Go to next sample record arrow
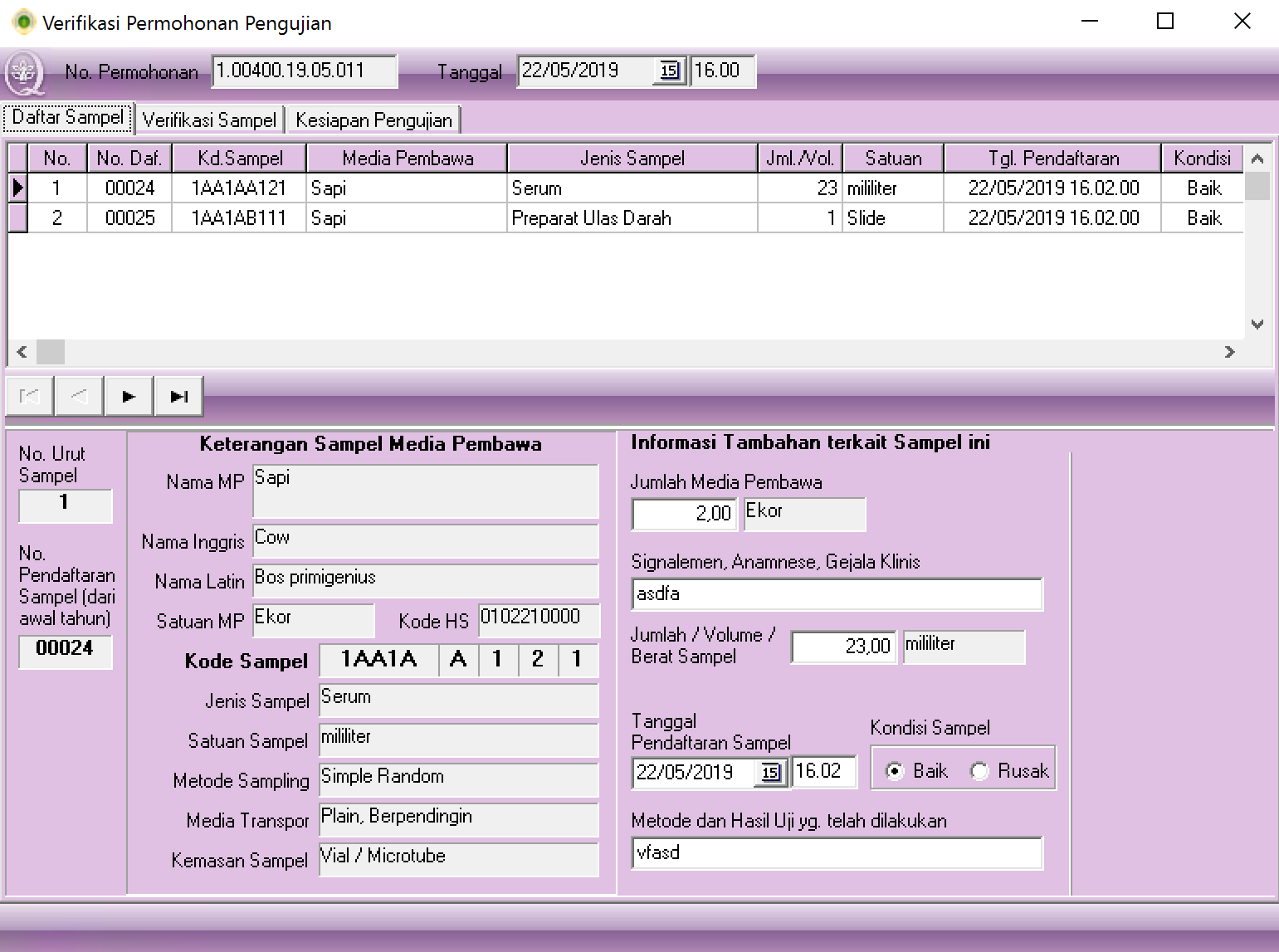The width and height of the screenshot is (1279, 952). pyautogui.click(x=129, y=397)
